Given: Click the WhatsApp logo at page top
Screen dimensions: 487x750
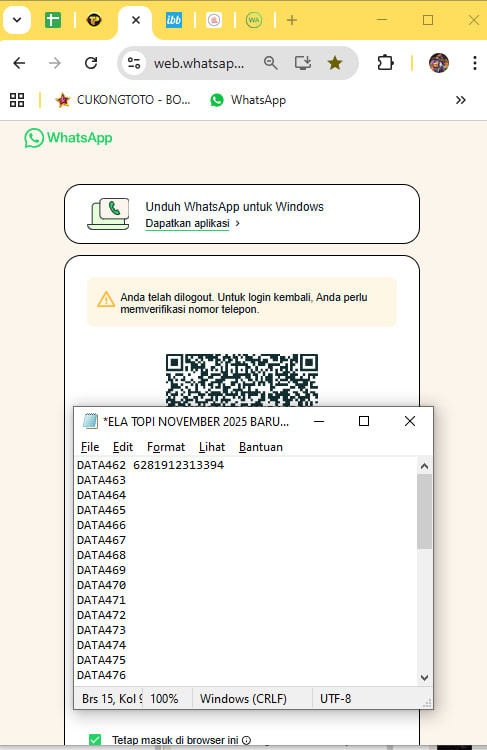Looking at the screenshot, I should pos(68,138).
